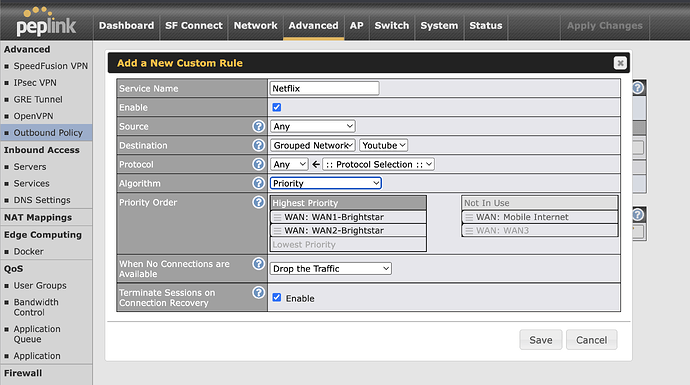Image resolution: width=690 pixels, height=385 pixels.
Task: Open Application Queue in sidebar
Action: pyautogui.click(x=37, y=334)
